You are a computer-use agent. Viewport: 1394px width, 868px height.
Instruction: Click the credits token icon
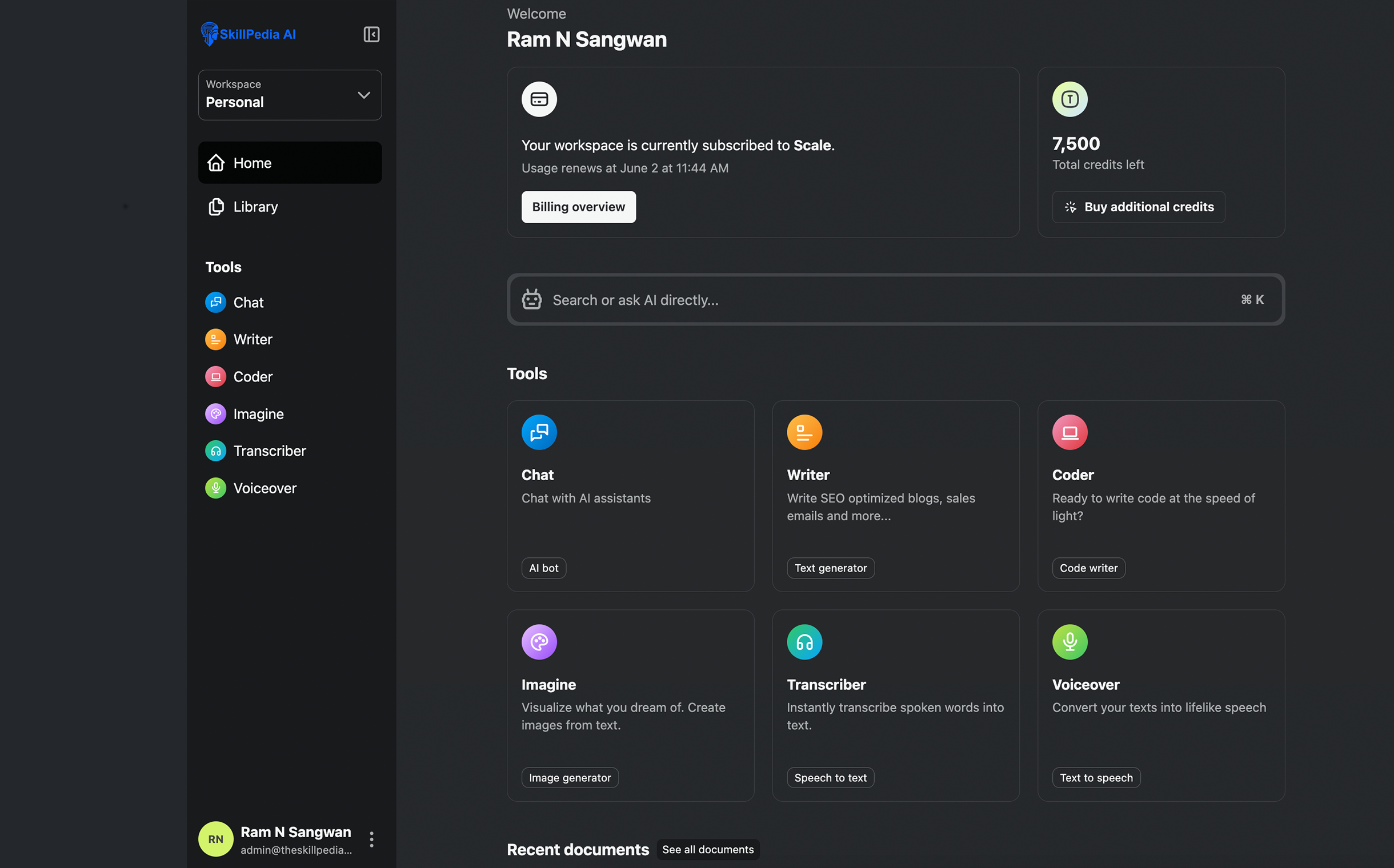click(1069, 99)
